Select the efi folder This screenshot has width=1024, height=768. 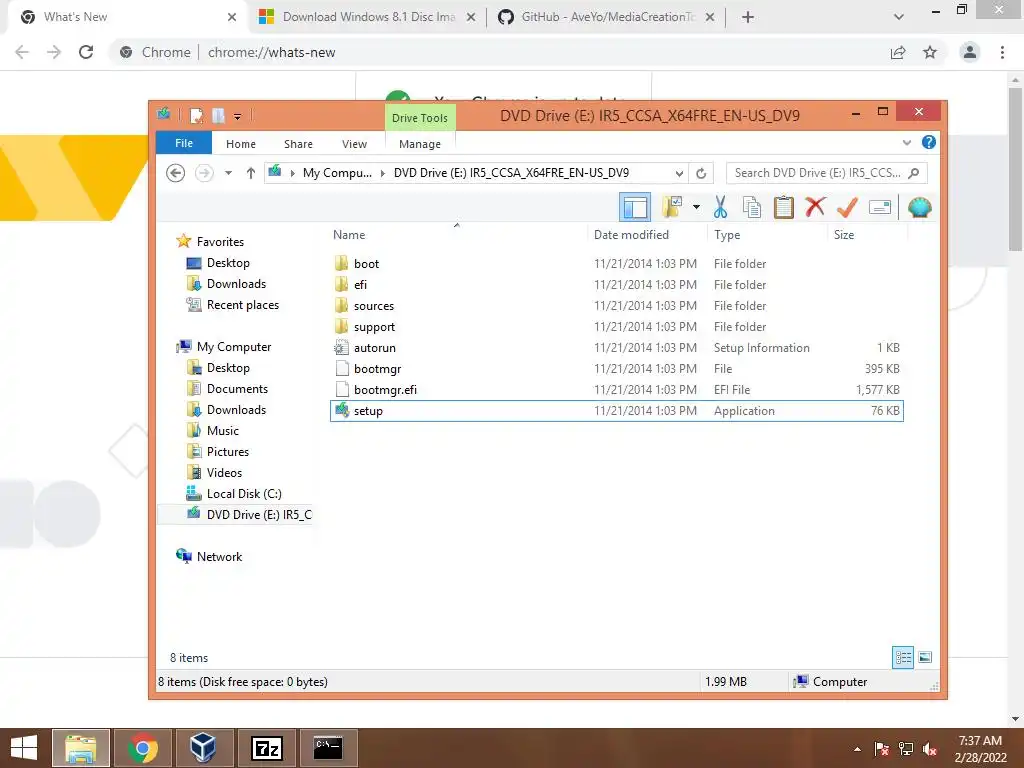360,285
